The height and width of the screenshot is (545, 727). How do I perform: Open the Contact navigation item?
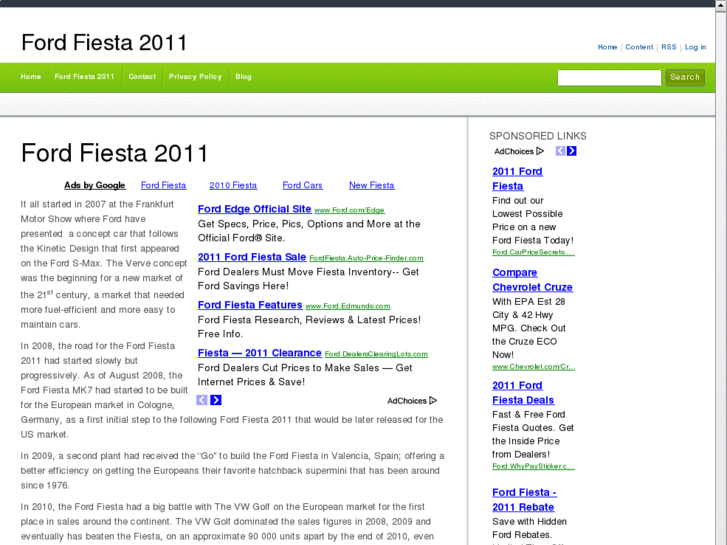[x=142, y=77]
